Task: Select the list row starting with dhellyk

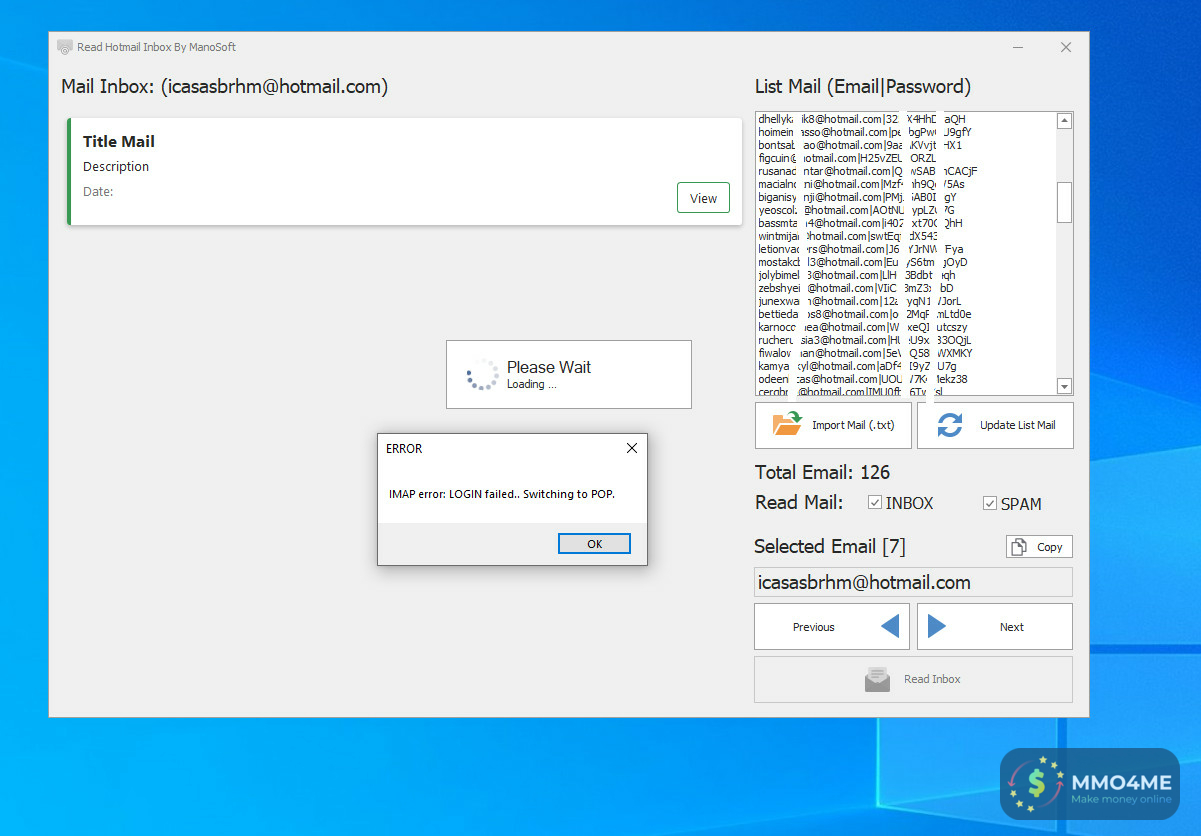Action: click(906, 119)
